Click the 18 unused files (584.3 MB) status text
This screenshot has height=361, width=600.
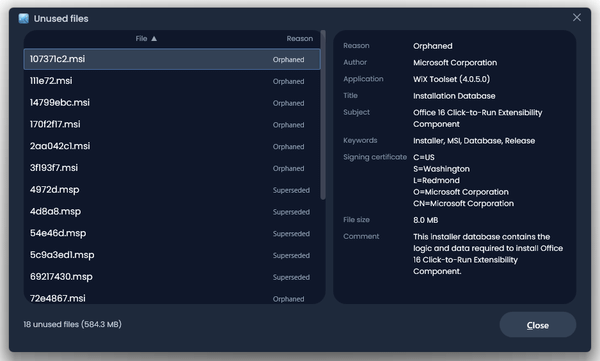(72, 324)
